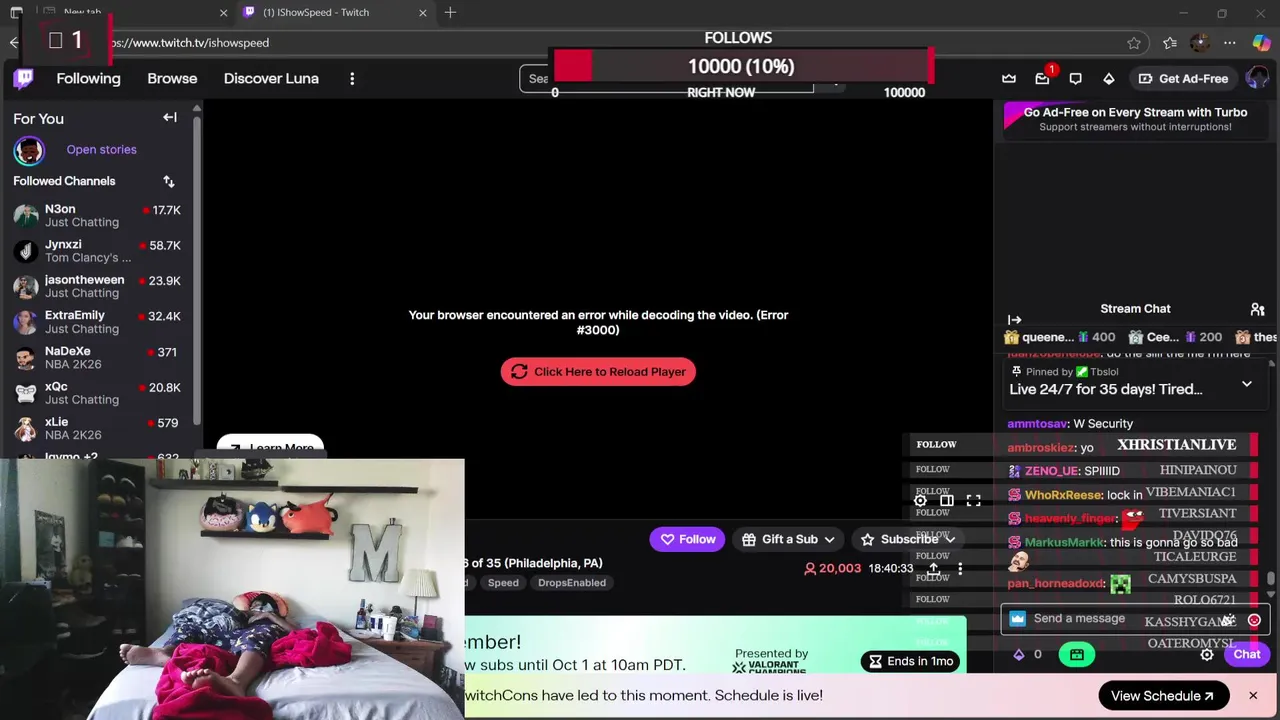The height and width of the screenshot is (720, 1280).
Task: Open video player settings gear
Action: click(x=920, y=500)
